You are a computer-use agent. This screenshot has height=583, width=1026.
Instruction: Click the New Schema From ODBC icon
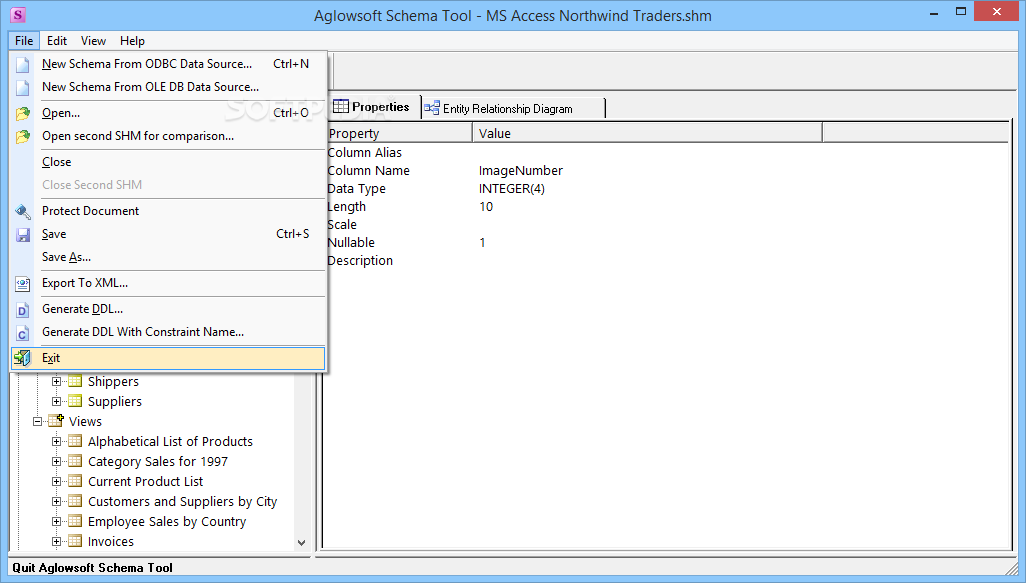coord(23,64)
